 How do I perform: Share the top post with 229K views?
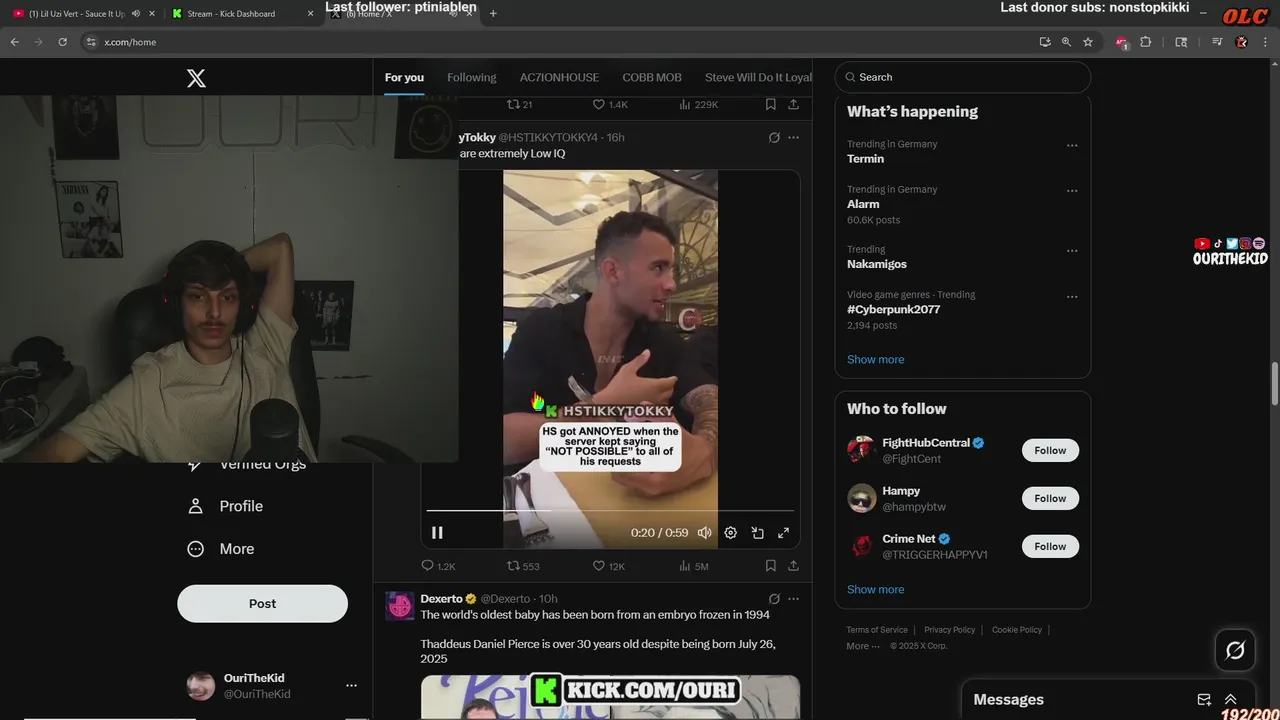click(793, 104)
